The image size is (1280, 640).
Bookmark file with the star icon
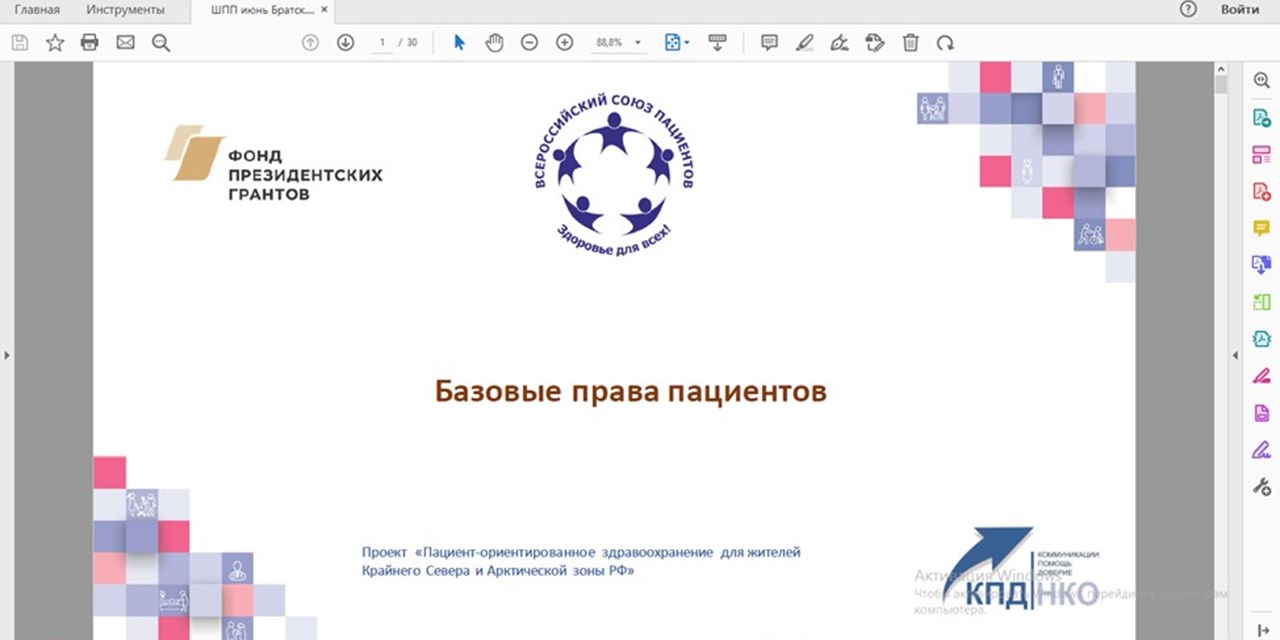pyautogui.click(x=55, y=42)
